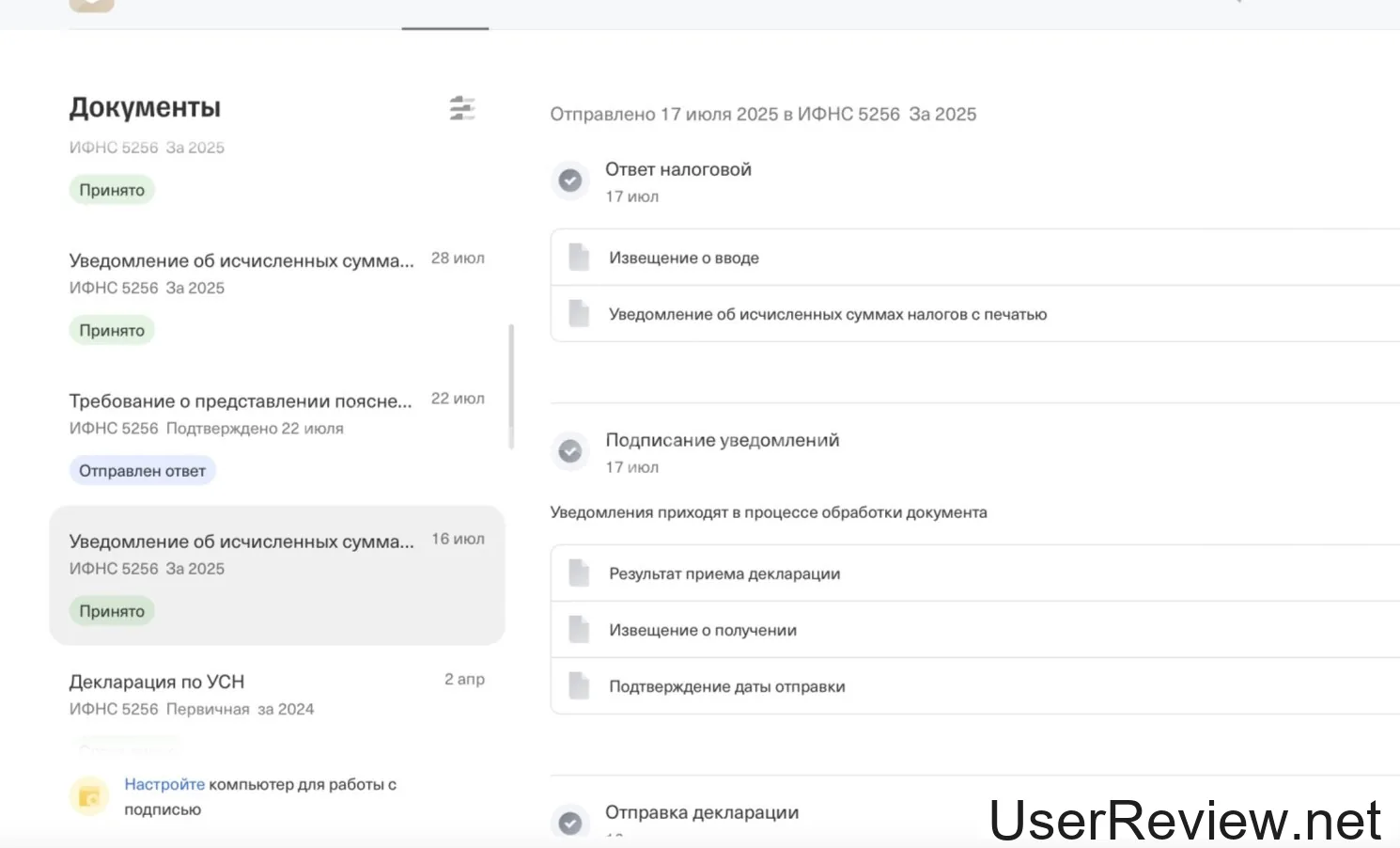Expand the Отправка декларации section

click(702, 813)
